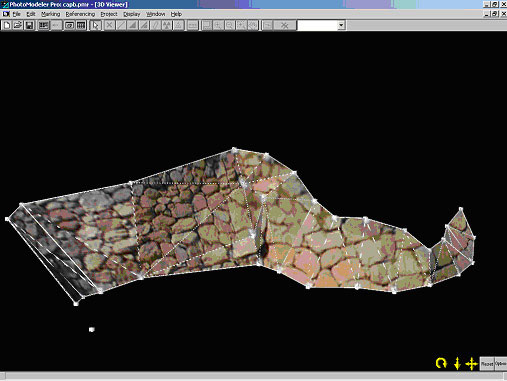Viewport: 507px width, 381px height.
Task: Select the arrow pointer tool
Action: coord(96,25)
